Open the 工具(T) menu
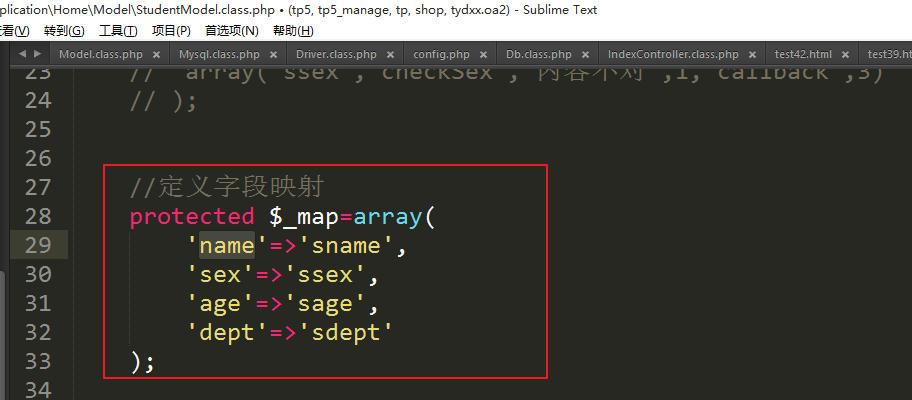The width and height of the screenshot is (912, 400). click(x=118, y=31)
